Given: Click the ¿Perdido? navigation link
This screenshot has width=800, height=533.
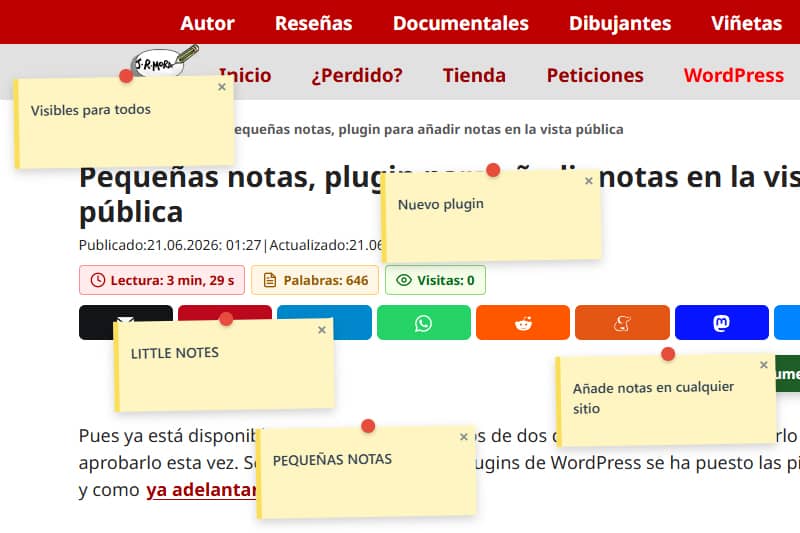Looking at the screenshot, I should pyautogui.click(x=357, y=75).
